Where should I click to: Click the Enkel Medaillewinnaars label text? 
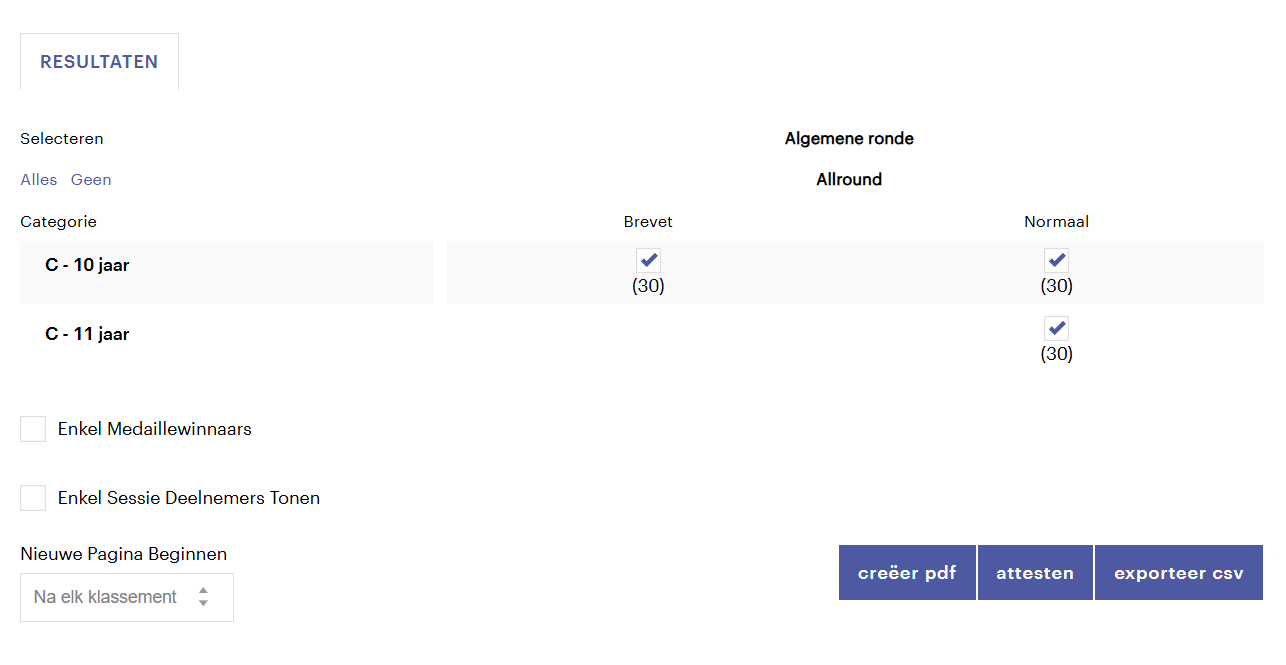pyautogui.click(x=155, y=429)
